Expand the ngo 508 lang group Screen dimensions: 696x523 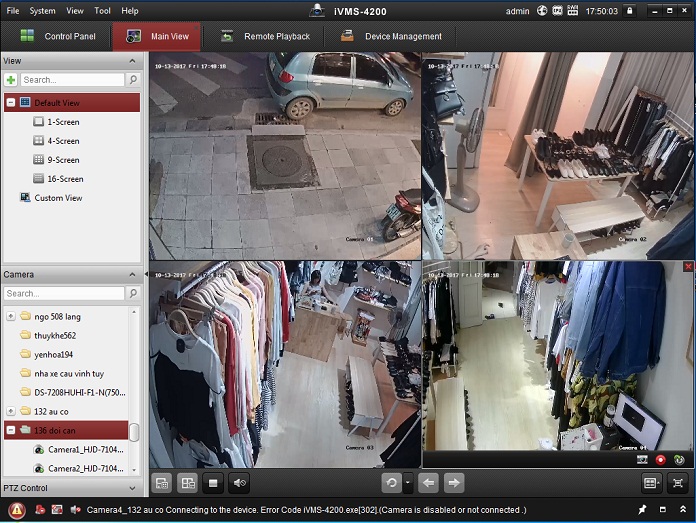point(11,316)
